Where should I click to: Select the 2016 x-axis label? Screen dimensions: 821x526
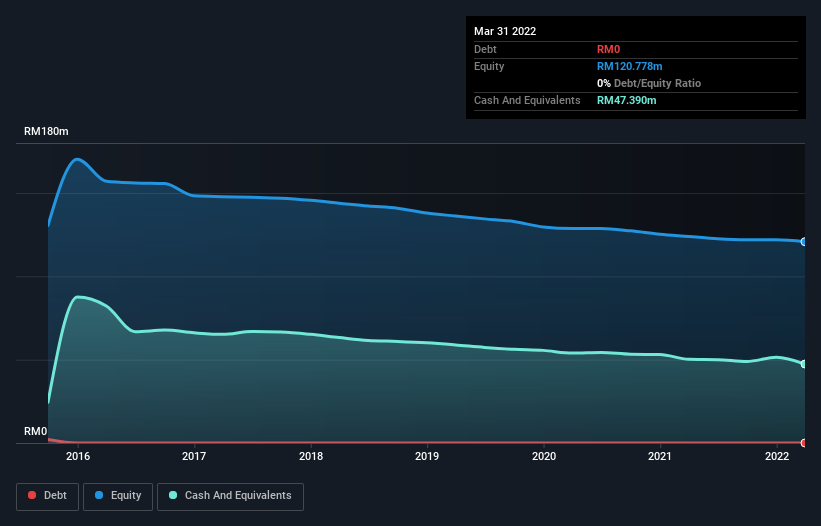click(78, 456)
